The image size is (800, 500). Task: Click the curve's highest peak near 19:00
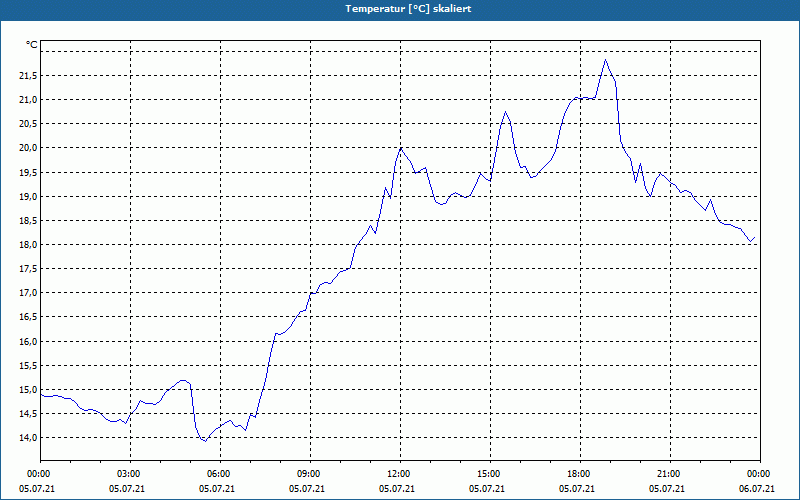tap(605, 60)
